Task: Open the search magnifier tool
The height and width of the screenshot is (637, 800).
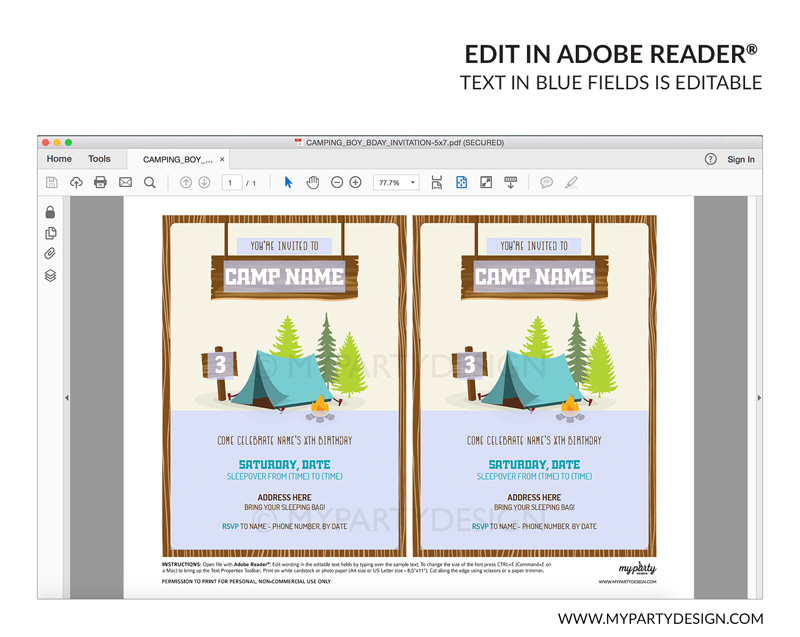Action: [x=150, y=183]
